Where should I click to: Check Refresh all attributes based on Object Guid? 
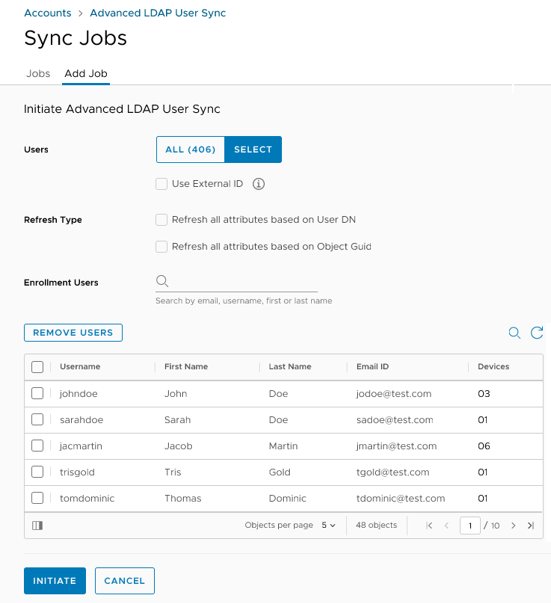pos(161,247)
